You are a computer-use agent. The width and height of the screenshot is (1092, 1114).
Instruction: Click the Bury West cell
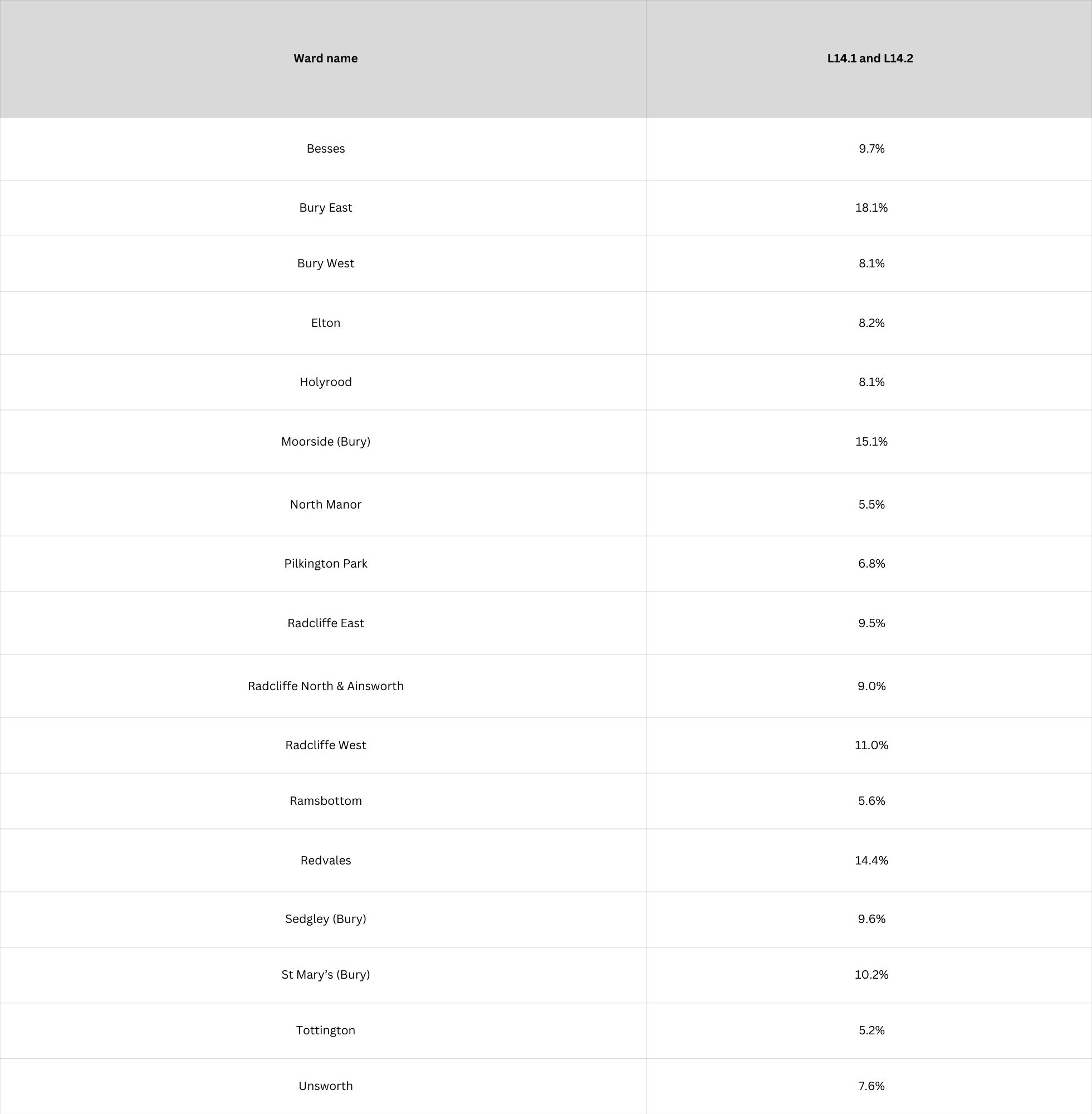[x=325, y=263]
